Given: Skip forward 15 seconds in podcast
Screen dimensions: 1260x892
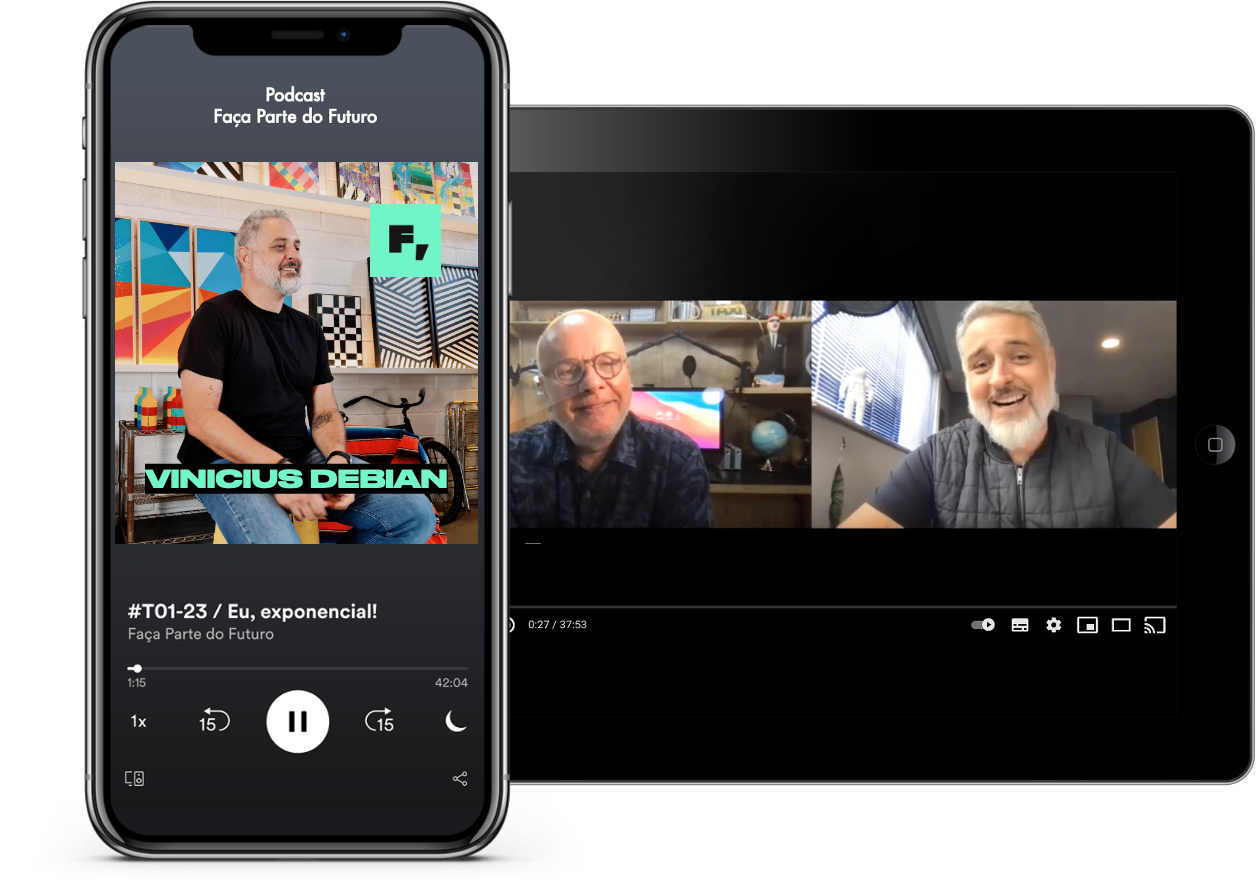Looking at the screenshot, I should 380,721.
